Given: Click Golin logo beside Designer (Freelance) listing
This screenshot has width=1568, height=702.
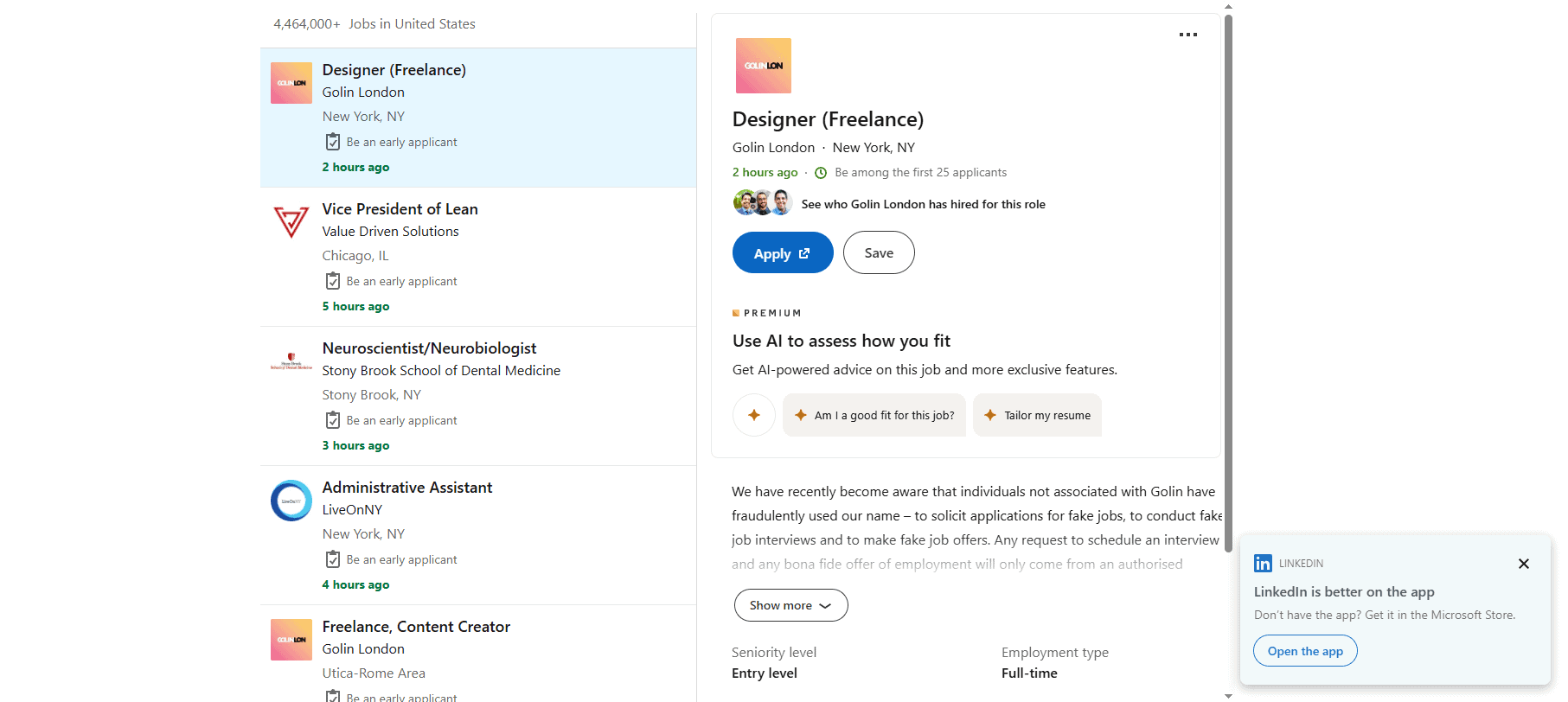Looking at the screenshot, I should point(291,83).
